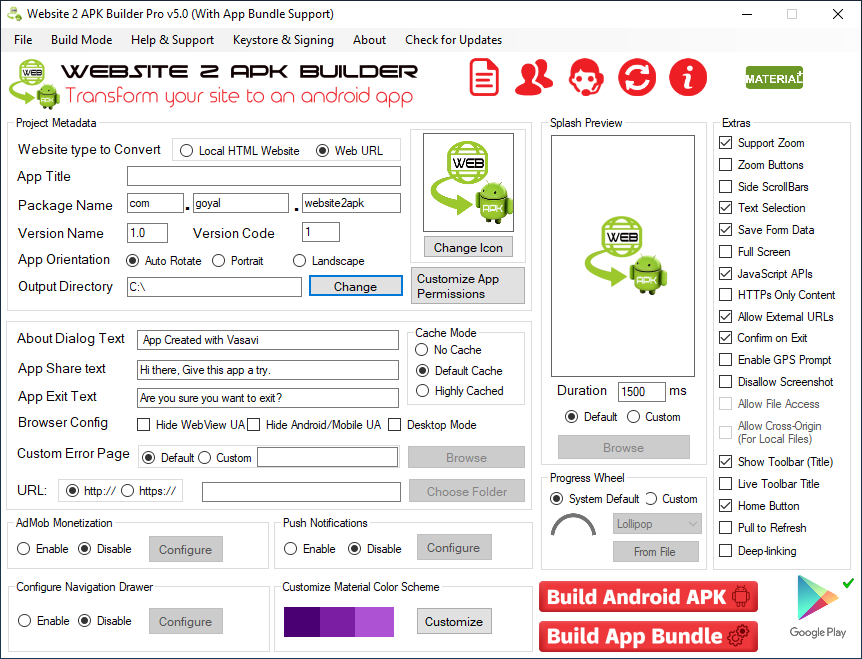This screenshot has width=862, height=659.
Task: Enable HTTPs Only Content checkbox
Action: coord(726,295)
